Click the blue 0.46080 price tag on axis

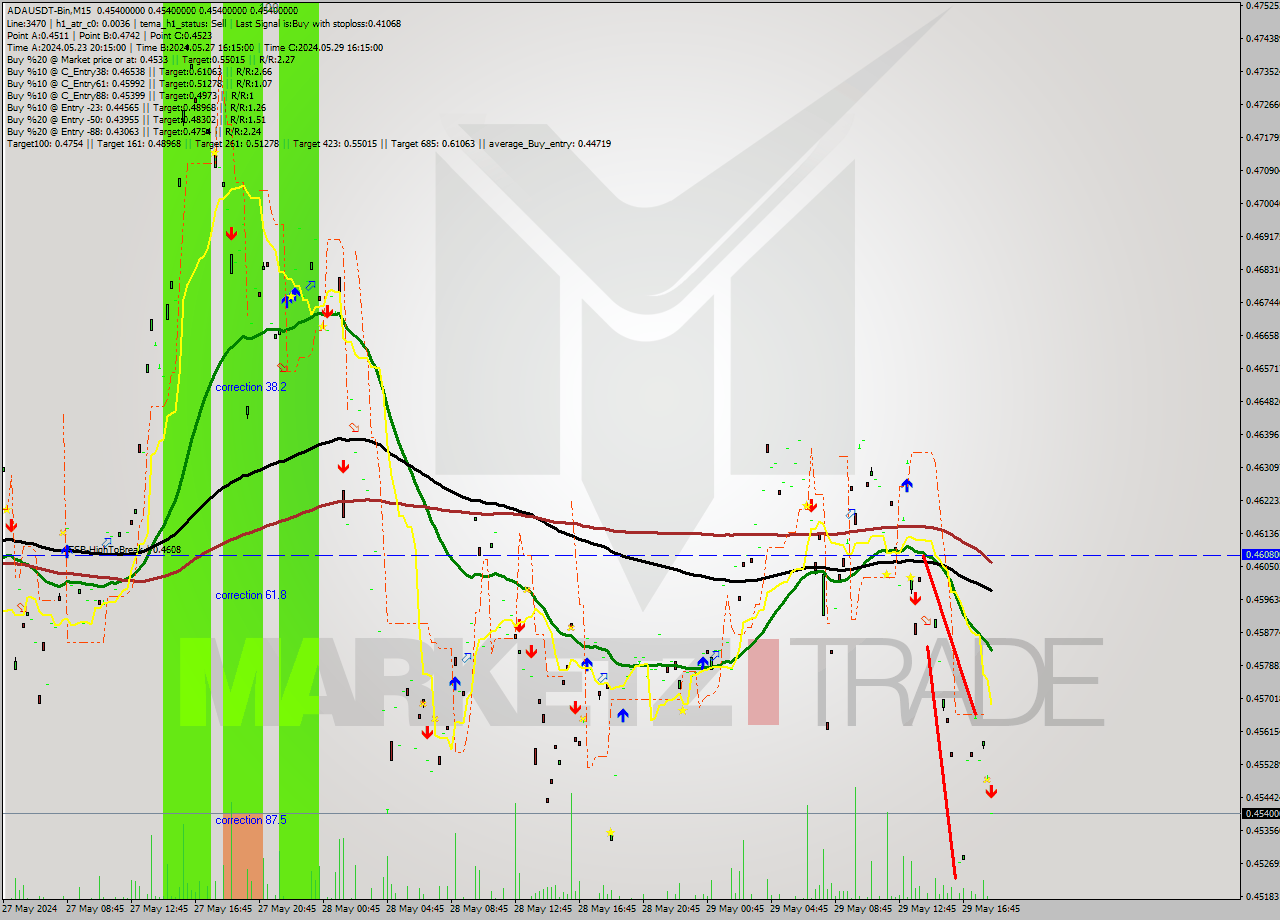coord(1259,554)
